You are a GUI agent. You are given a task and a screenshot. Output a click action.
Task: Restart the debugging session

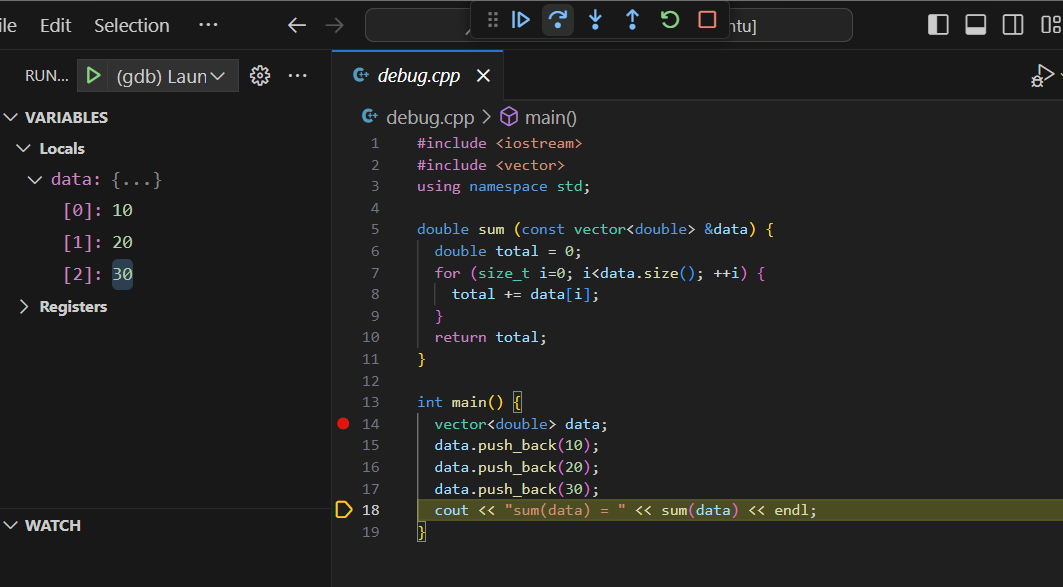pos(670,20)
